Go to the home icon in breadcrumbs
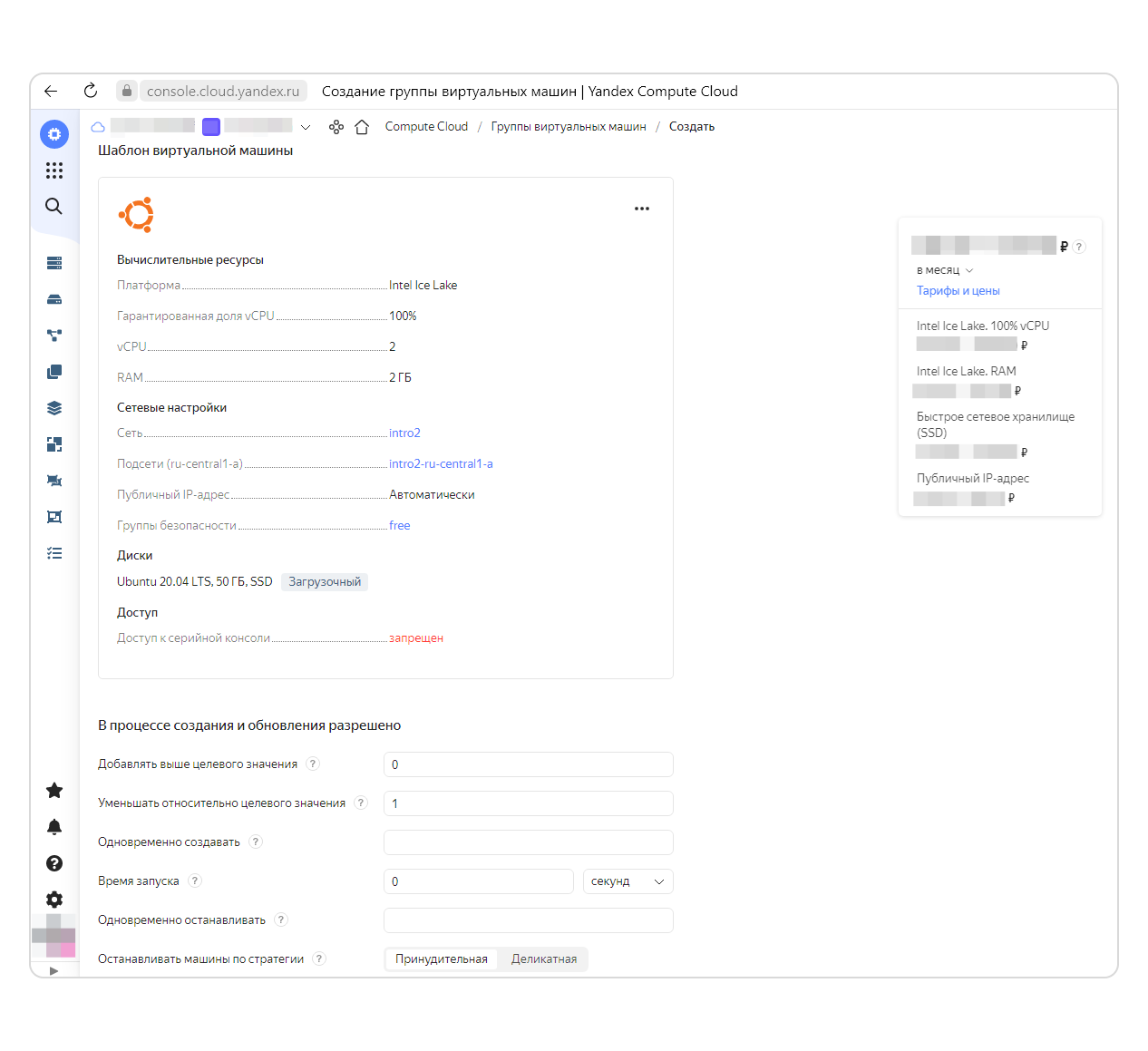The width and height of the screenshot is (1148, 1051). (x=362, y=127)
